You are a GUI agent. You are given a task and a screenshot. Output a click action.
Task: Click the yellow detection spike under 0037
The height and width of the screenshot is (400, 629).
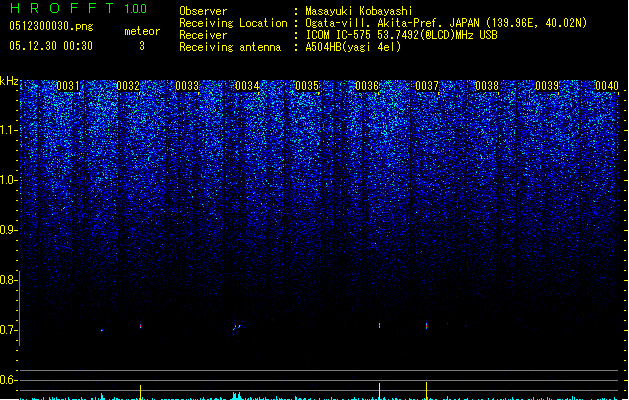pos(426,391)
